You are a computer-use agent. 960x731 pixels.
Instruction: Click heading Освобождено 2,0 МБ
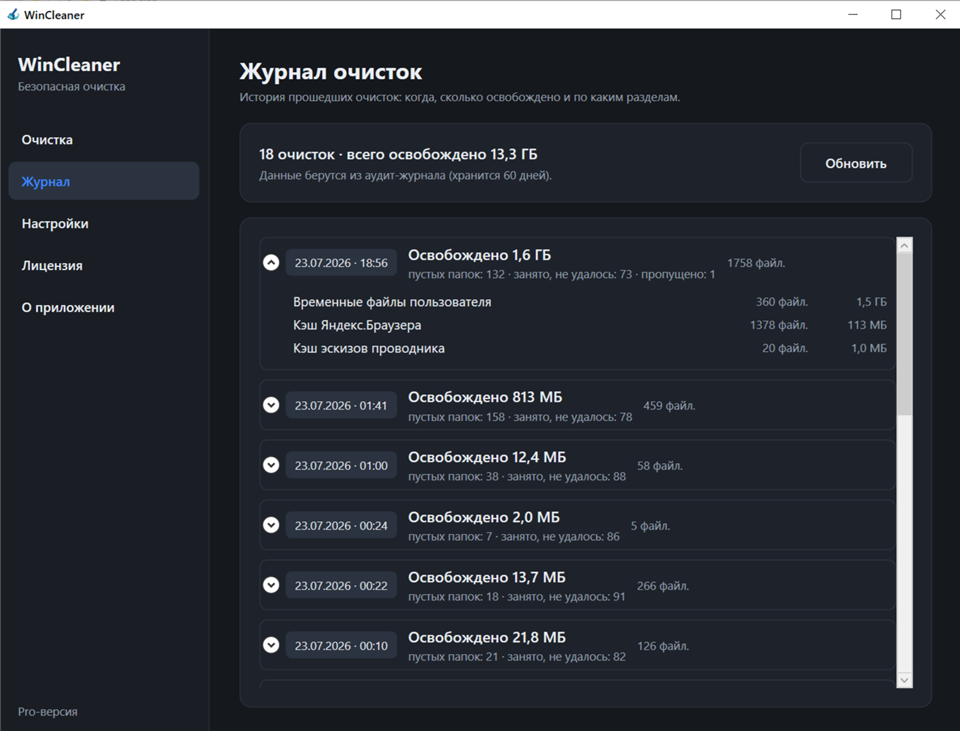pyautogui.click(x=484, y=517)
